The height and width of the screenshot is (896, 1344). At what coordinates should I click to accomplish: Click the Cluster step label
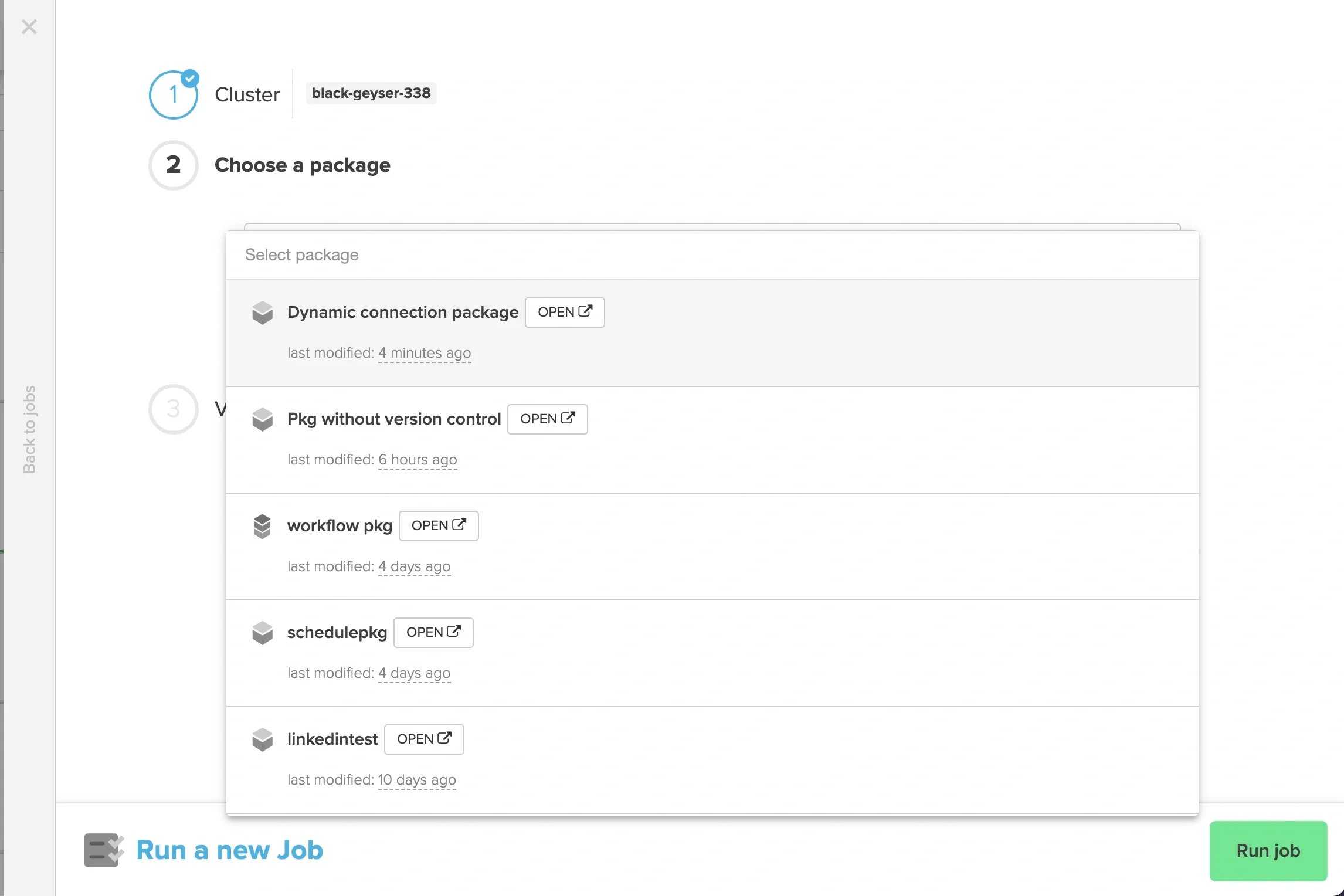pos(247,94)
